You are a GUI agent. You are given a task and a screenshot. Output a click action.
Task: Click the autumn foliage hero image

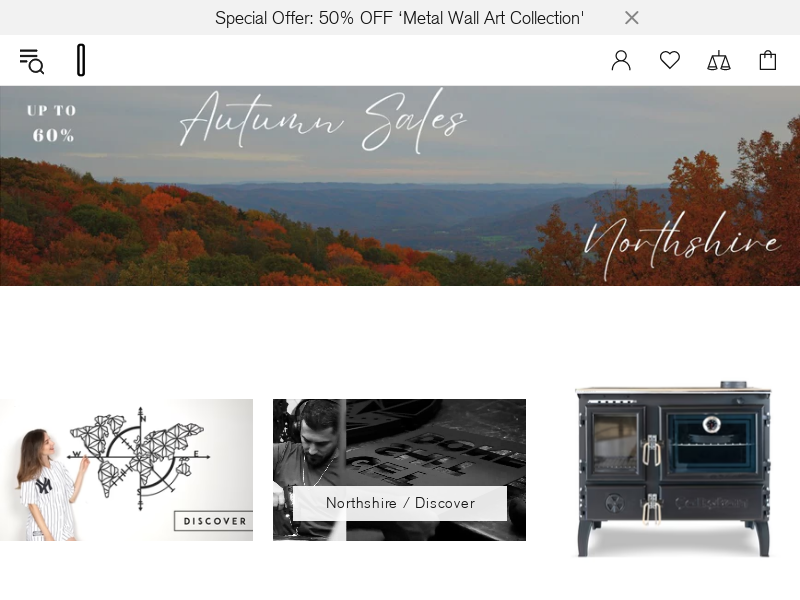pyautogui.click(x=400, y=186)
